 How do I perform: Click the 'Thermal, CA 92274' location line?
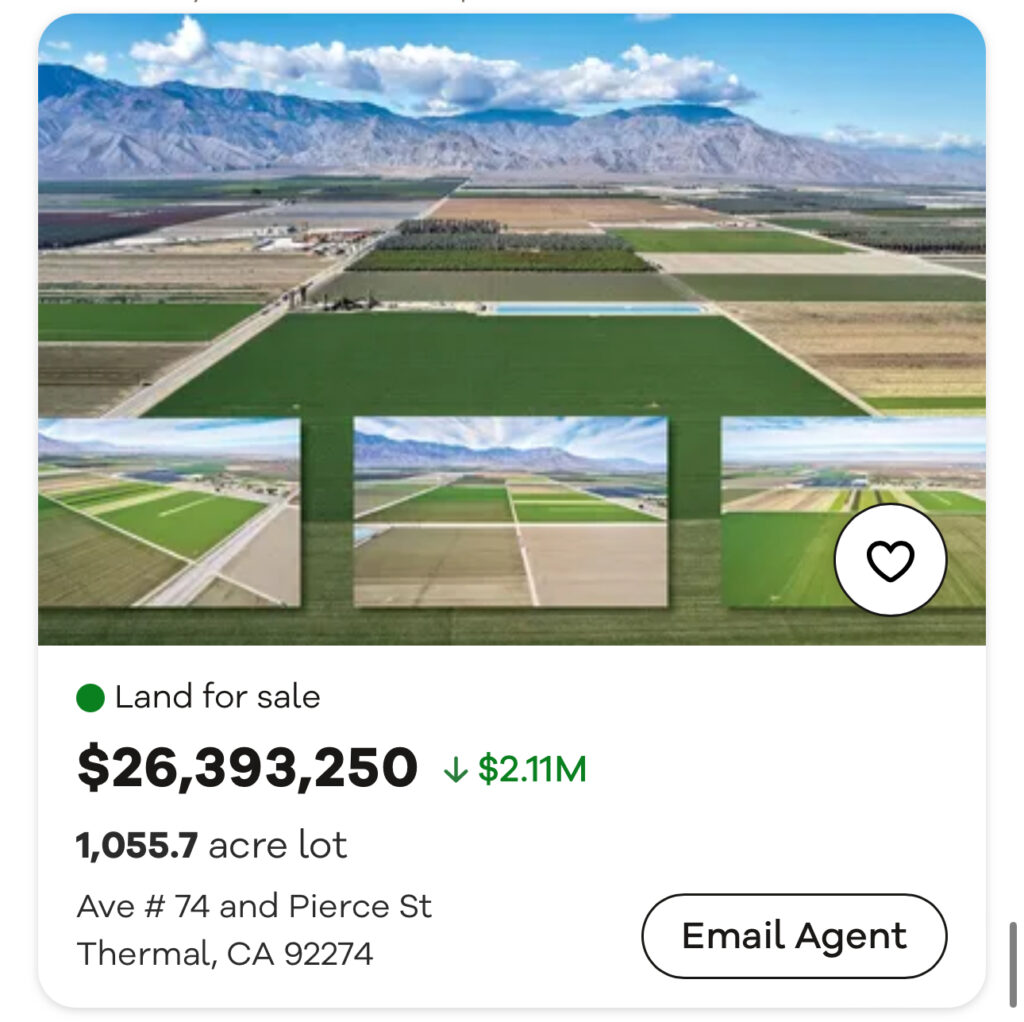[225, 954]
